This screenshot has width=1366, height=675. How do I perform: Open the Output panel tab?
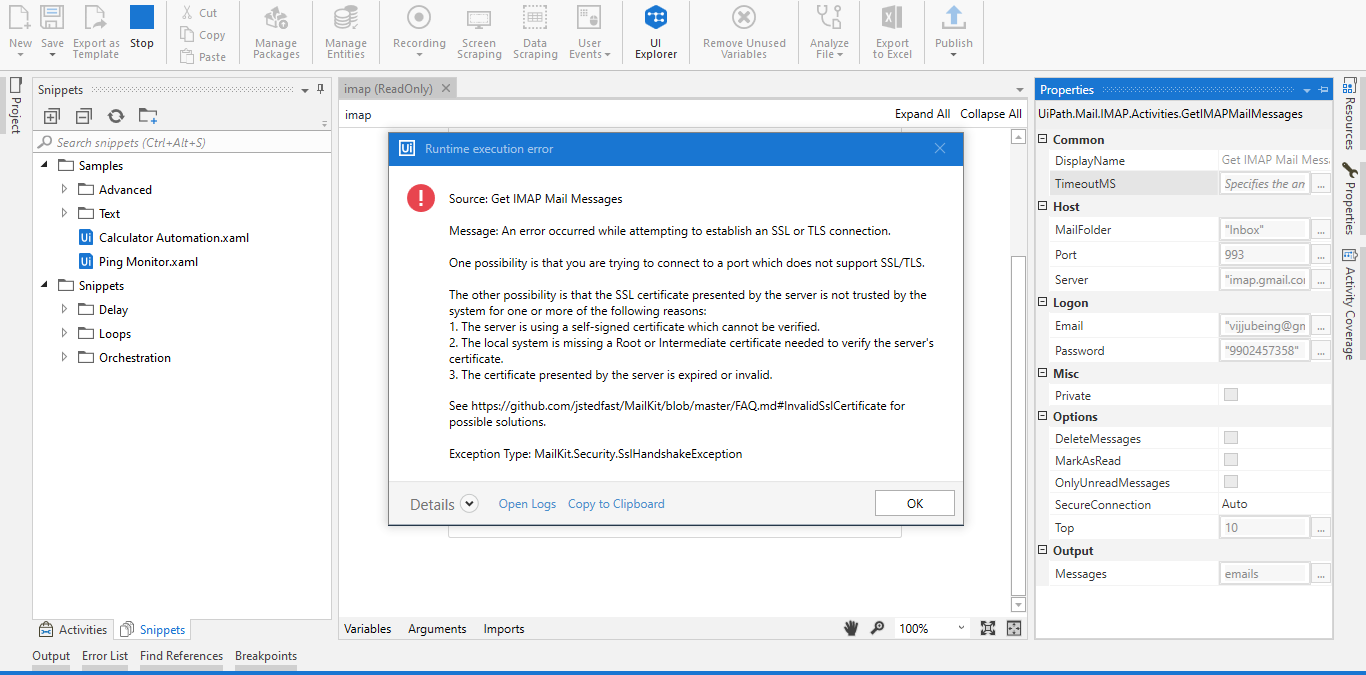click(x=51, y=656)
